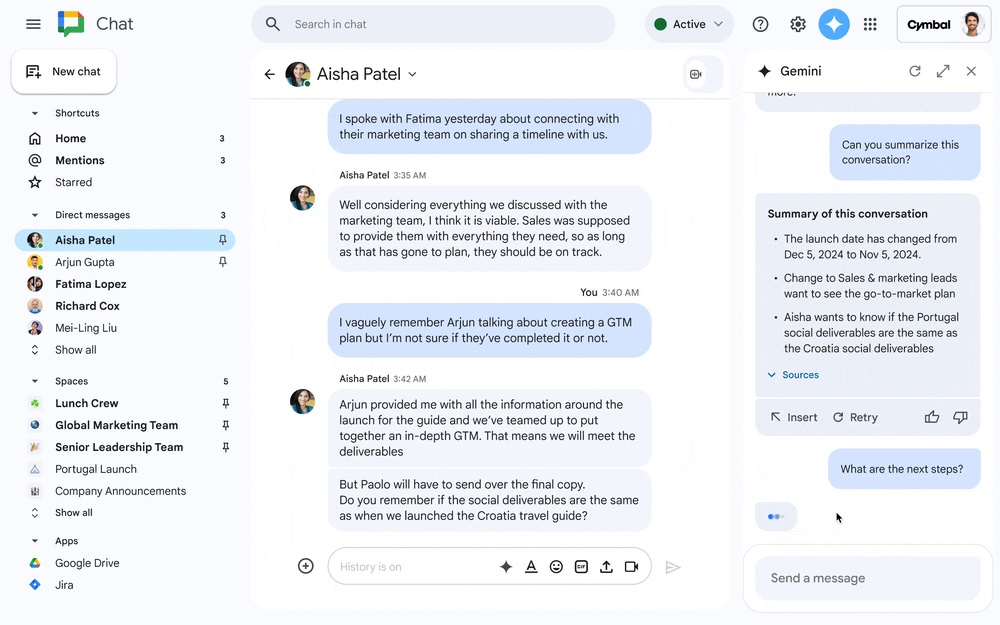Toggle pin on Arjun Gupta chat
Image resolution: width=1000 pixels, height=625 pixels.
click(223, 262)
